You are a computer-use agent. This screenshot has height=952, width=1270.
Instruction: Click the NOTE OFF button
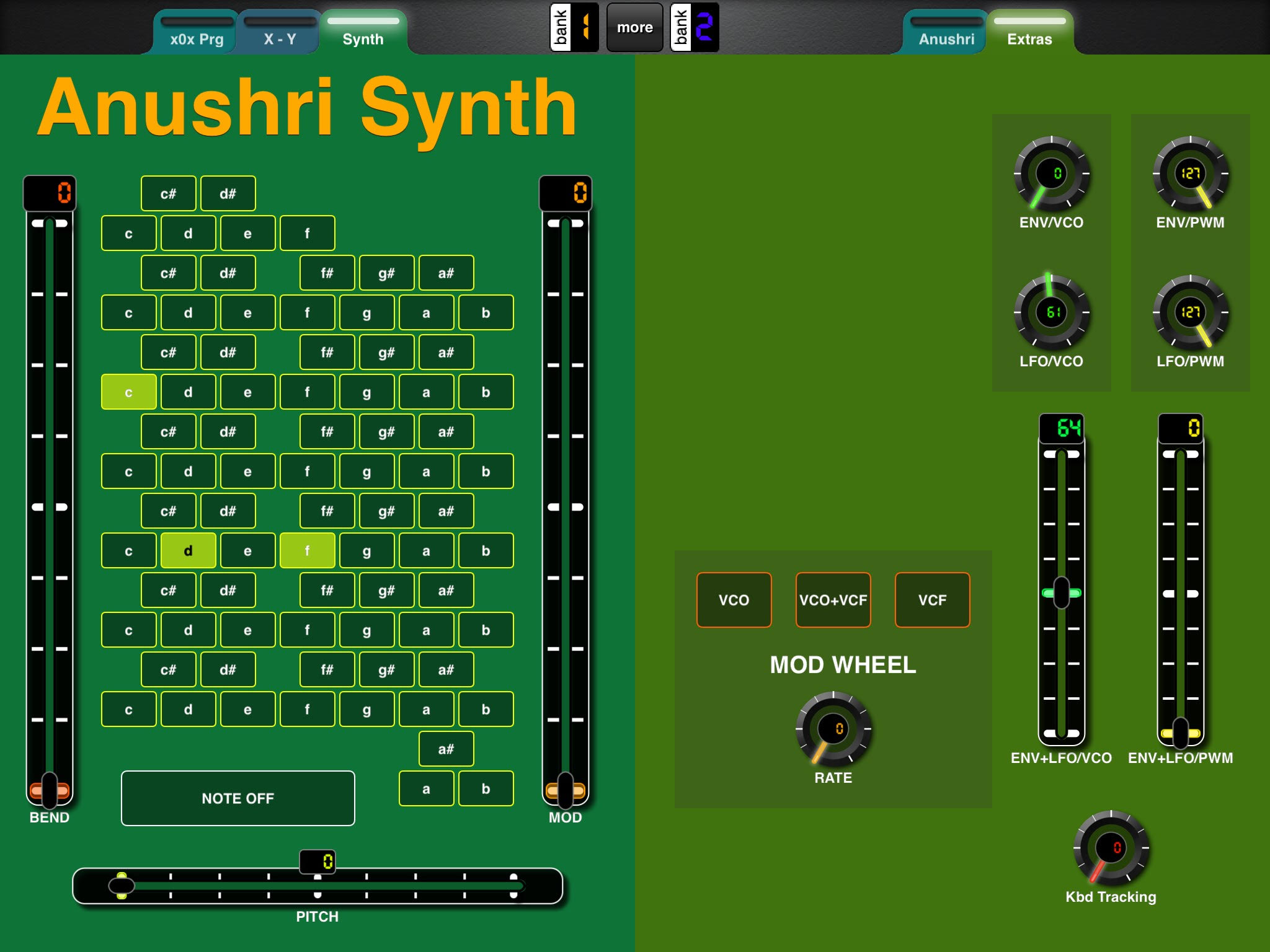(x=238, y=798)
